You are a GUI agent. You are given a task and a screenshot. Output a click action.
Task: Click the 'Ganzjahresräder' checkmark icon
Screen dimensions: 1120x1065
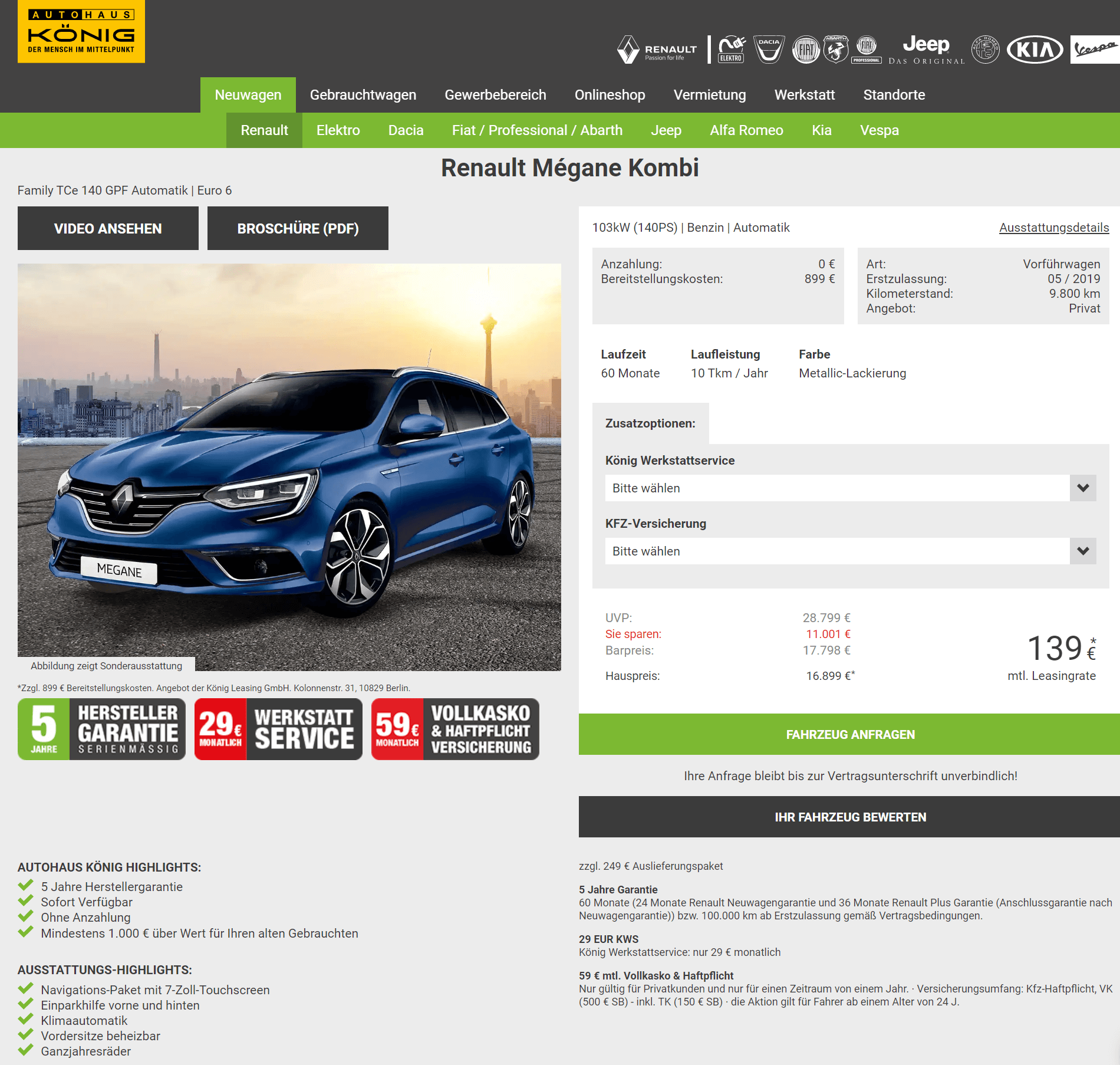point(25,1050)
